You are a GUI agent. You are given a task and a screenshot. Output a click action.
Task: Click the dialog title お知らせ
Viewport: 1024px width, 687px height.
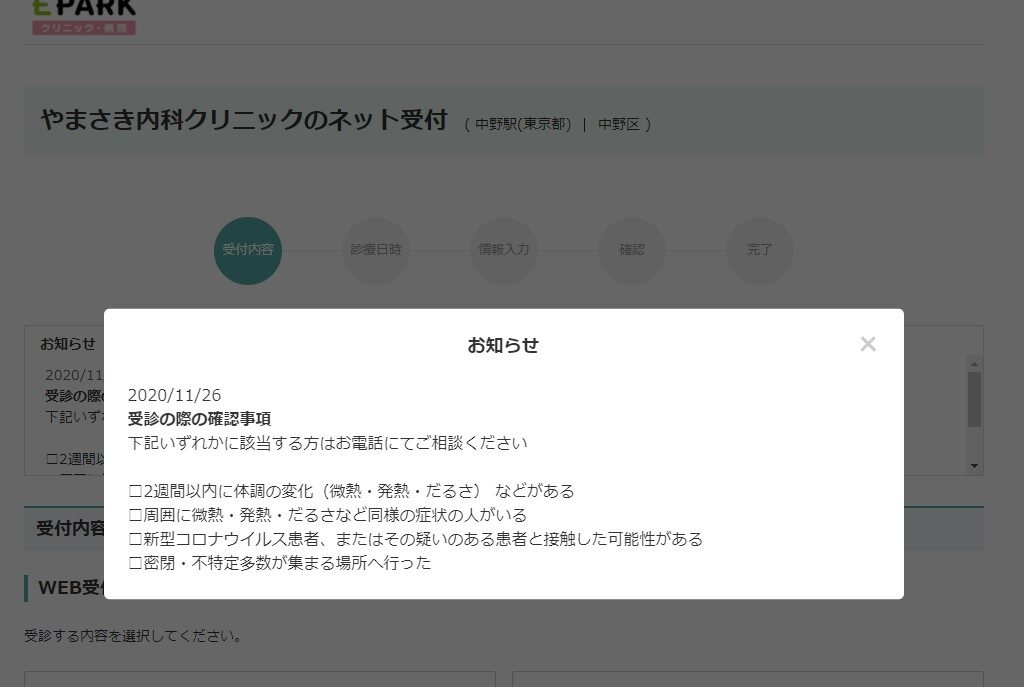click(503, 345)
